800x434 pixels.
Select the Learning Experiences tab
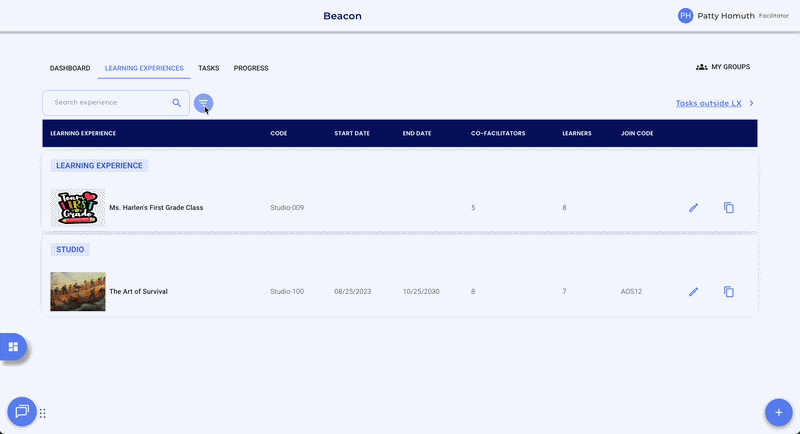tap(144, 68)
